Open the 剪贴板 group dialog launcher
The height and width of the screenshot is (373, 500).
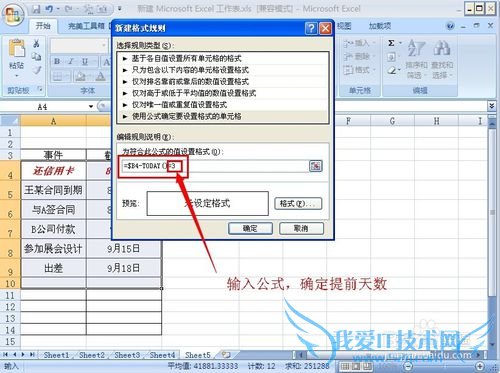(x=40, y=89)
